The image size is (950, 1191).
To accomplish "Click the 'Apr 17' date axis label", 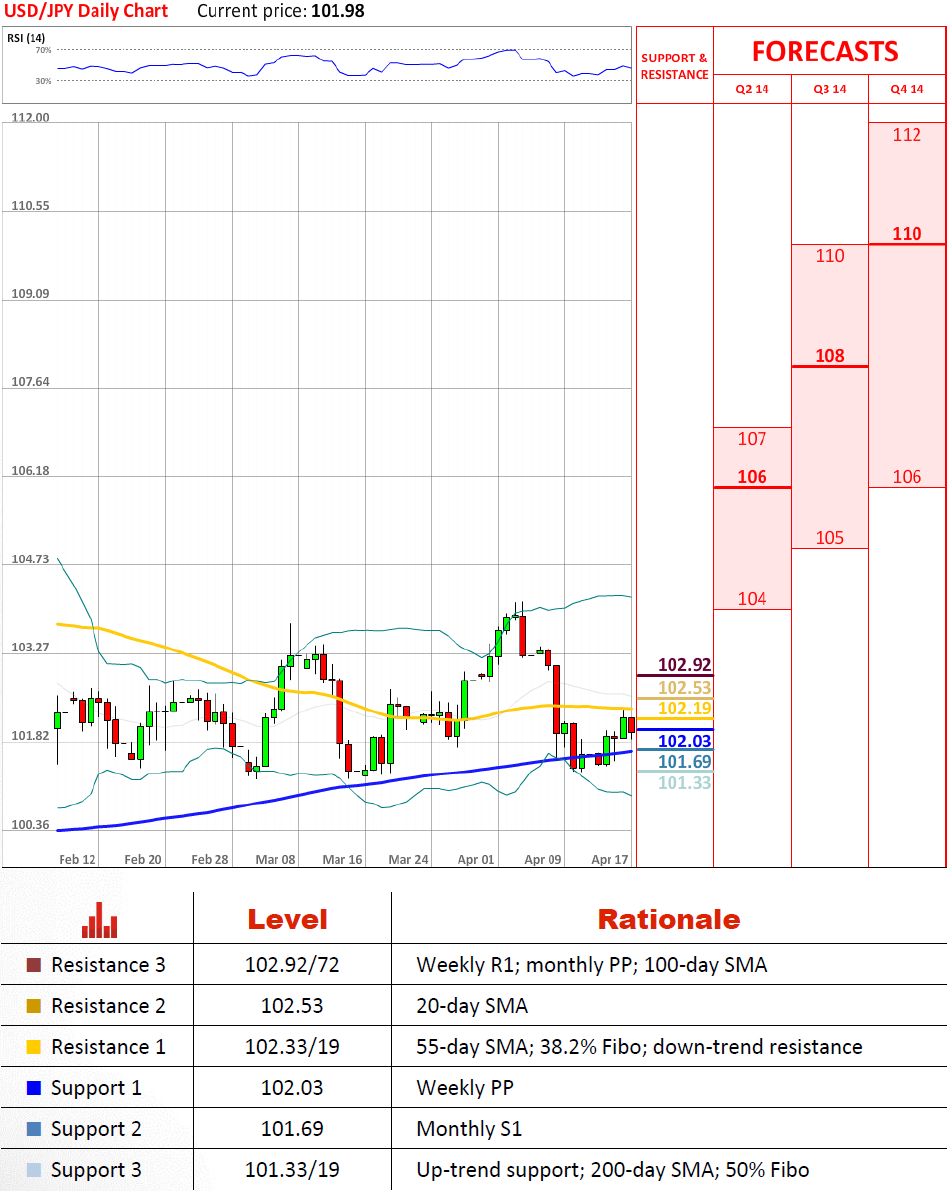I will click(x=610, y=859).
